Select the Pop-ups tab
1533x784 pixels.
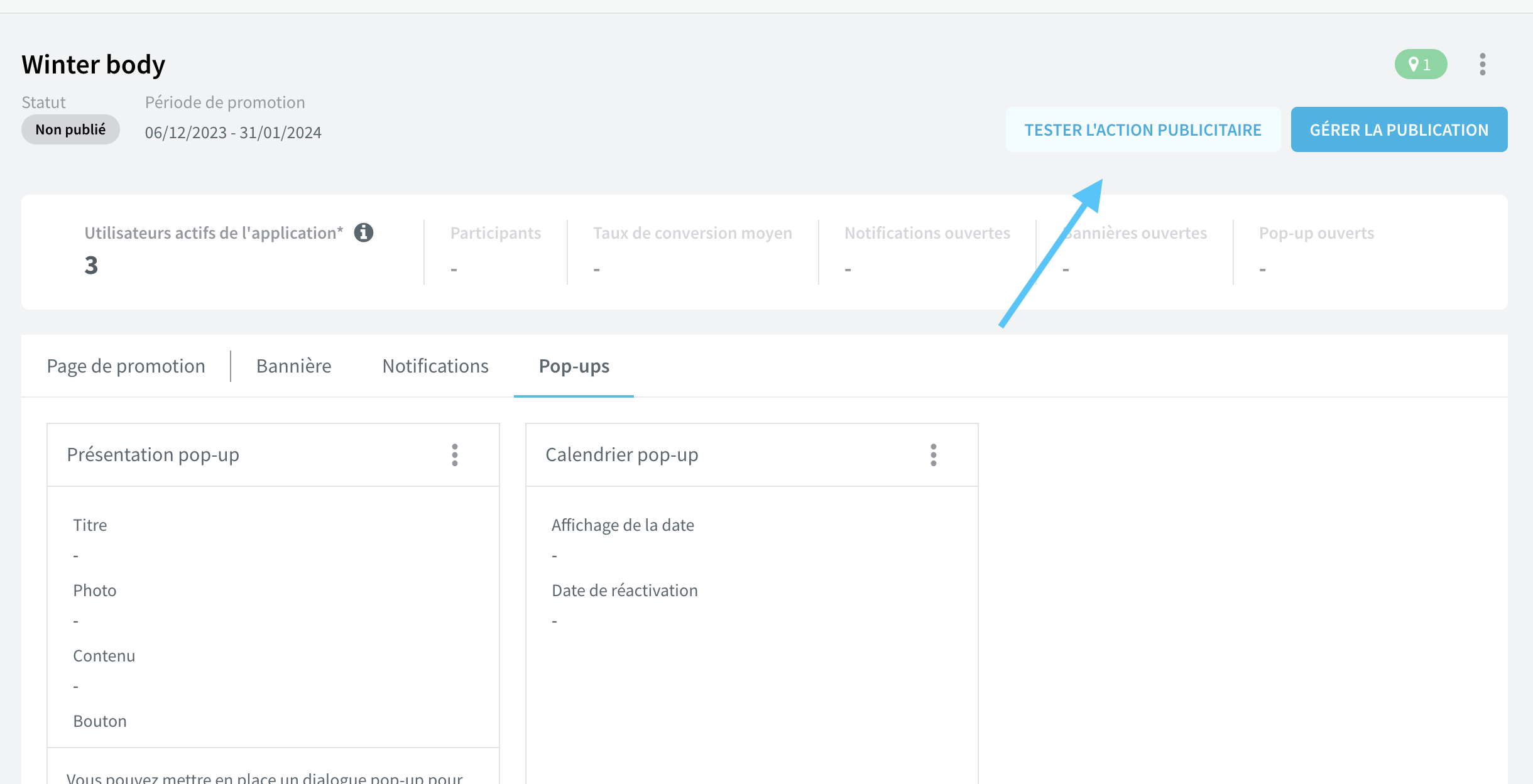point(574,366)
